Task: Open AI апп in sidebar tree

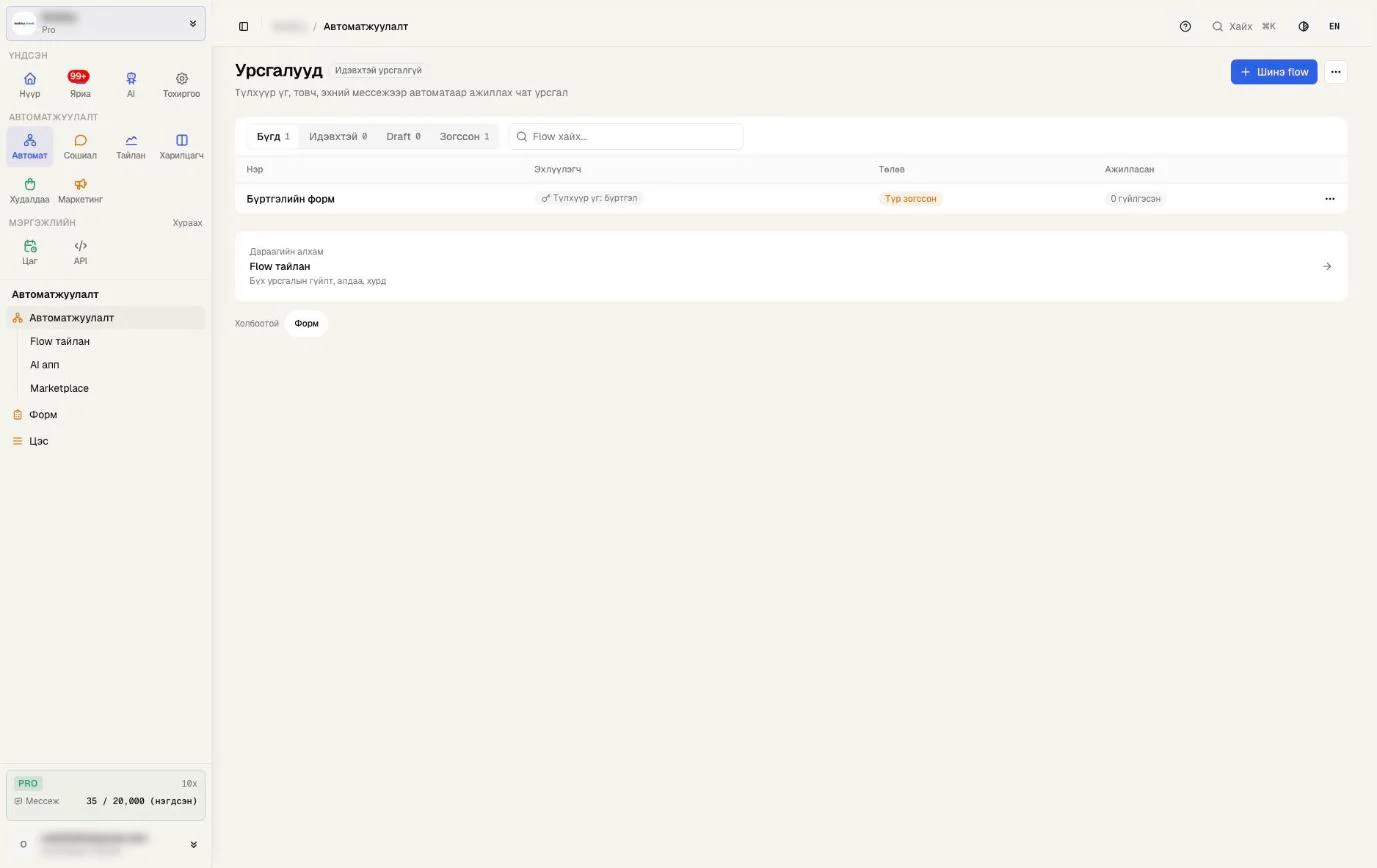Action: (45, 365)
